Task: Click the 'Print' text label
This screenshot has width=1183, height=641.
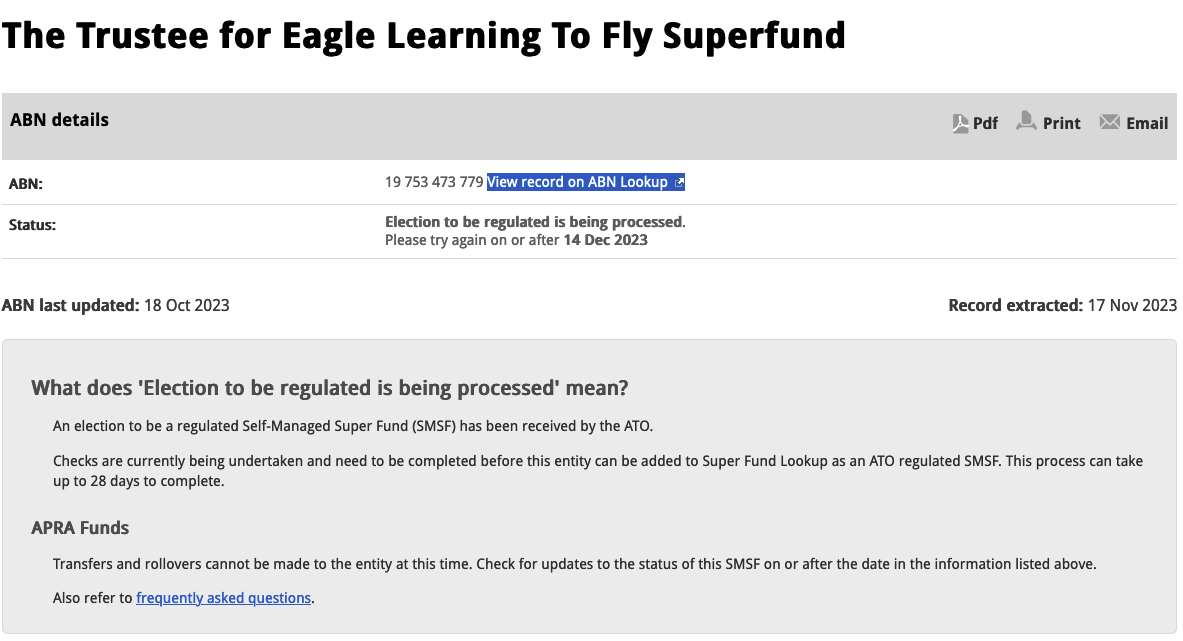Action: [x=1061, y=124]
